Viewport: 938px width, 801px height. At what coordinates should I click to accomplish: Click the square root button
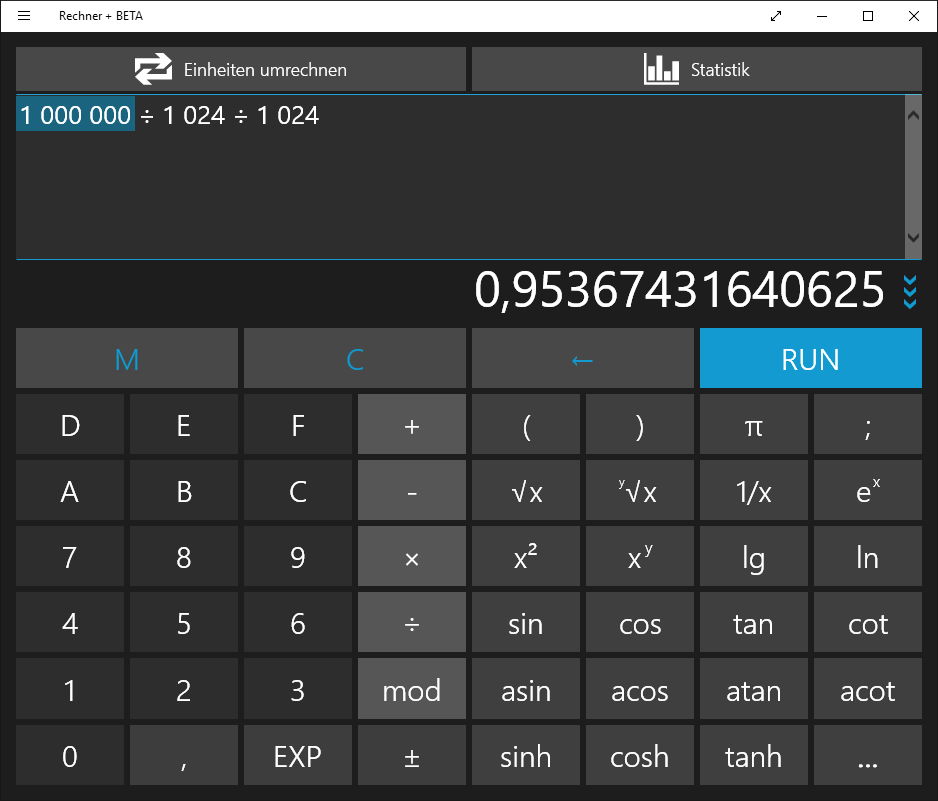coord(525,491)
